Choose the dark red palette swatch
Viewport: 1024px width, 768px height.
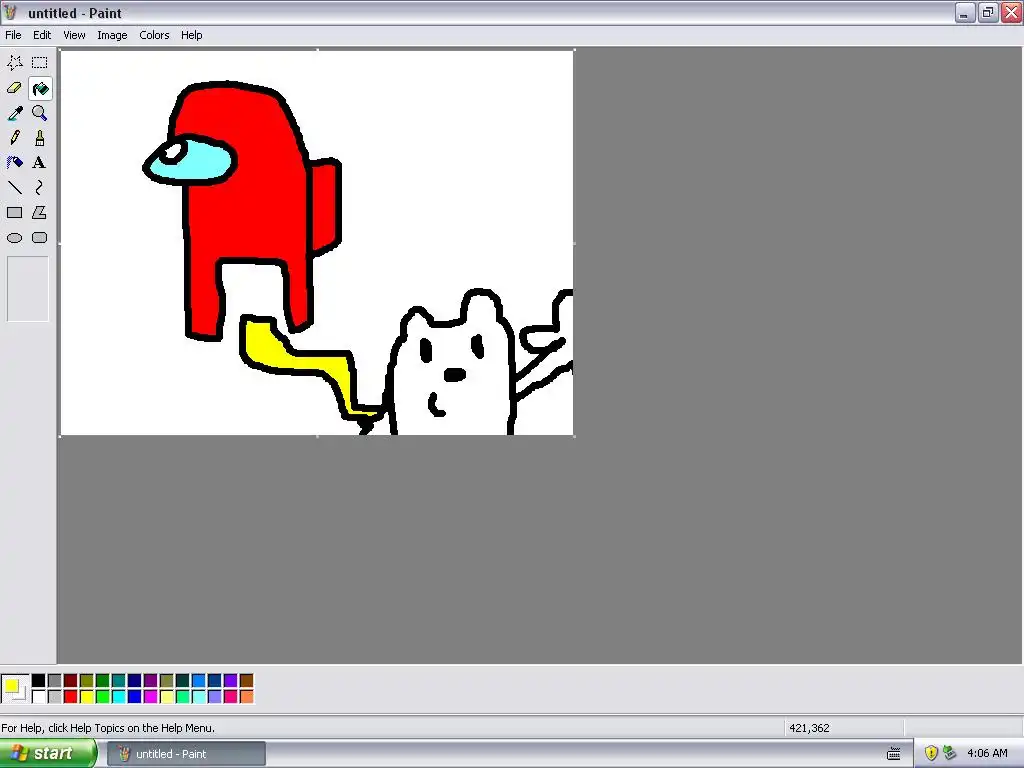[71, 681]
